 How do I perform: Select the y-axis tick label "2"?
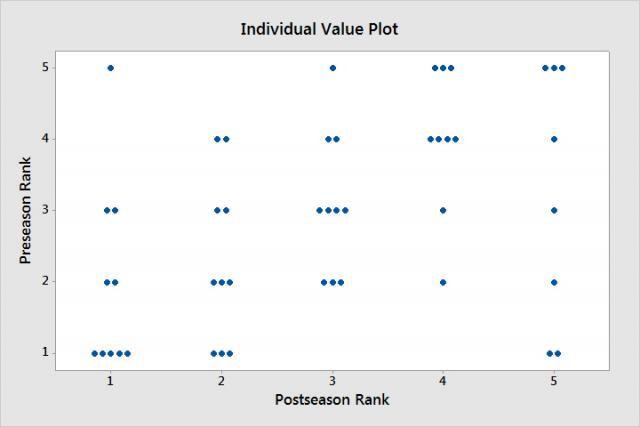(46, 282)
